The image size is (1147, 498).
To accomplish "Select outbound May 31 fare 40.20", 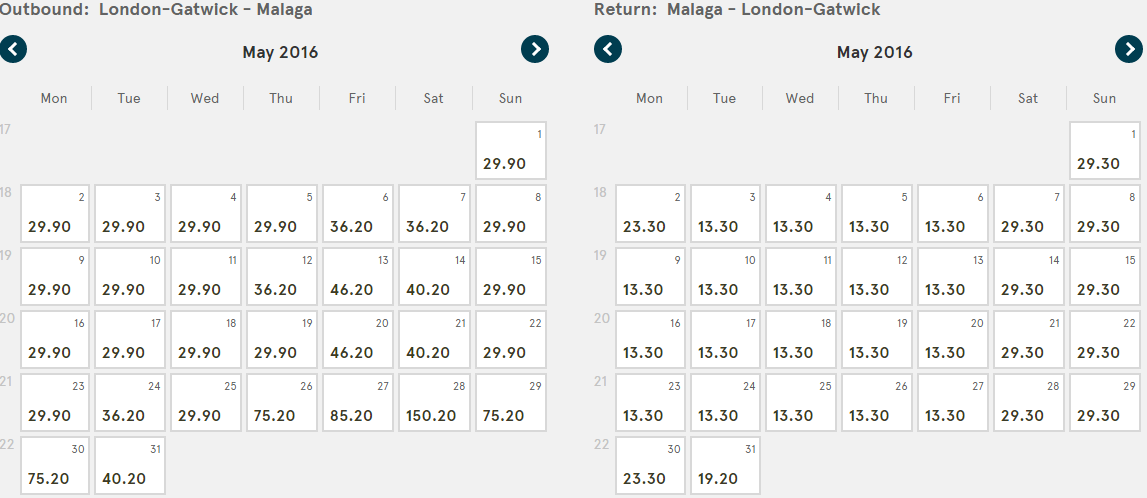I will point(130,465).
